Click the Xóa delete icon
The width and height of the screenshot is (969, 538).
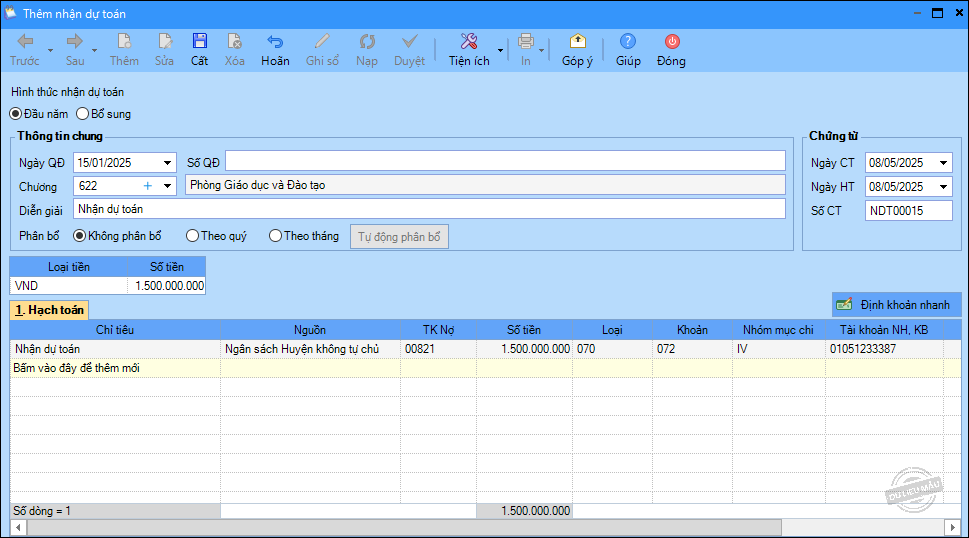(234, 41)
